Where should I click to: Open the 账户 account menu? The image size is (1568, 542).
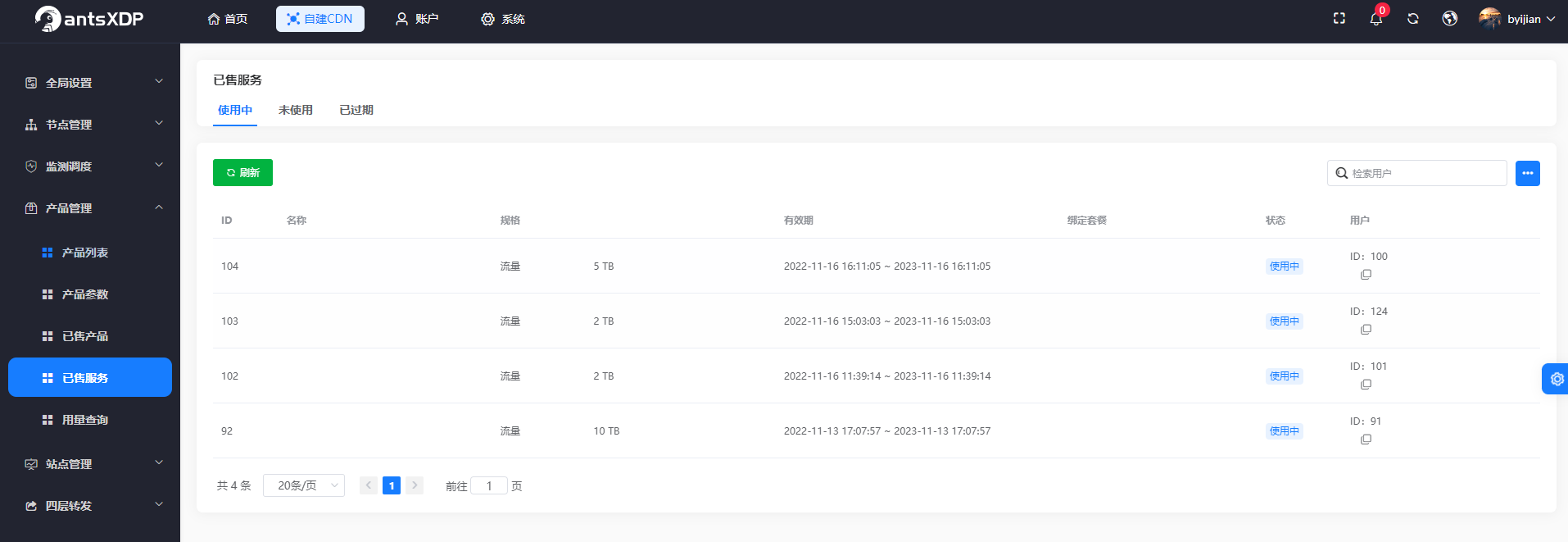pos(417,19)
